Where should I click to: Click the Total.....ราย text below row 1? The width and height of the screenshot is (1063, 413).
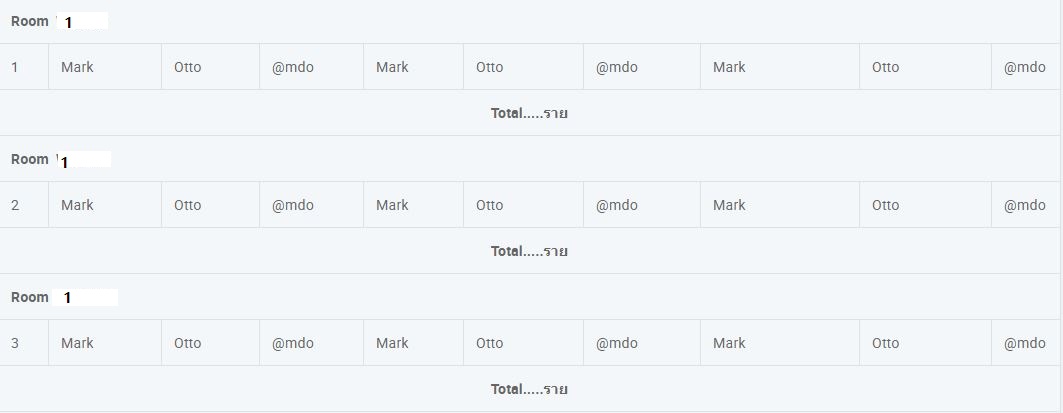tap(529, 113)
